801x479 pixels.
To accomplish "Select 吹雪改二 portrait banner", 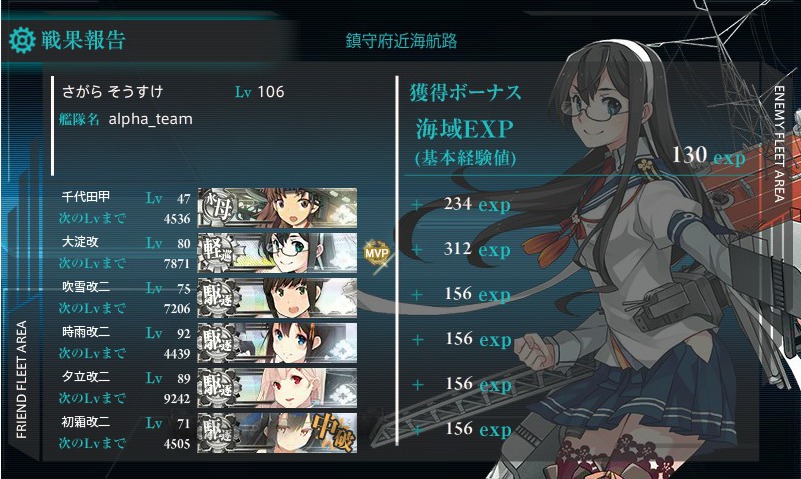I will tap(277, 297).
